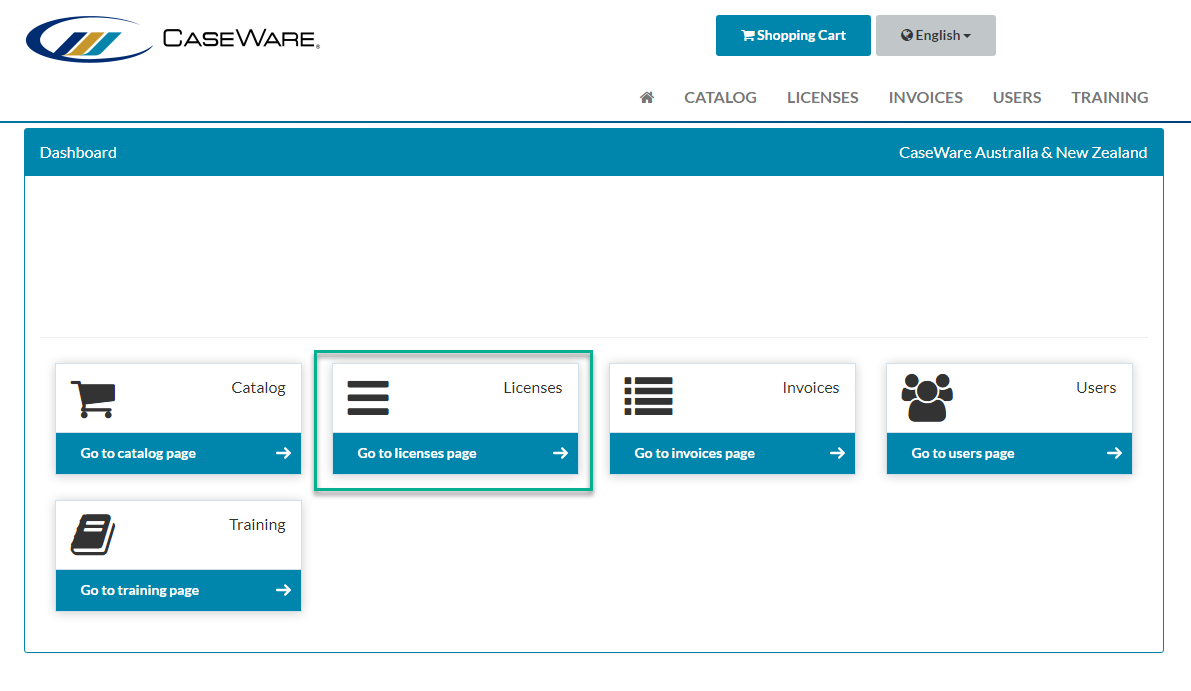Click the CaseWare Australia & New Zealand text
The height and width of the screenshot is (691, 1191).
coord(1023,153)
